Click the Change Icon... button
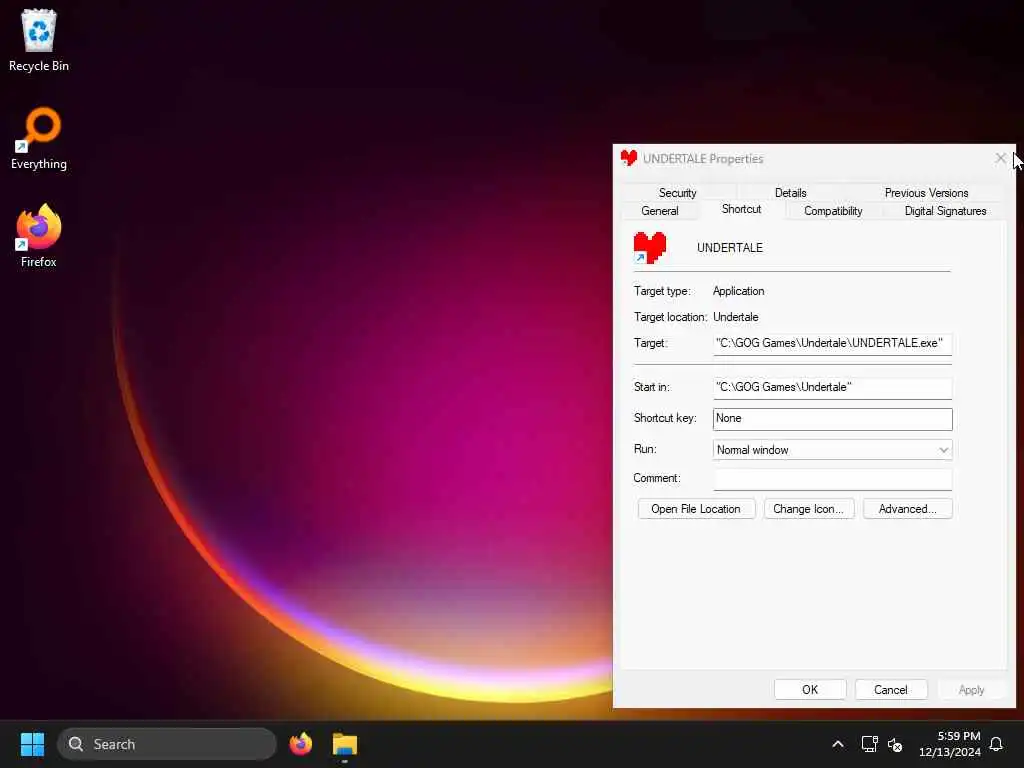This screenshot has width=1024, height=768. [808, 509]
